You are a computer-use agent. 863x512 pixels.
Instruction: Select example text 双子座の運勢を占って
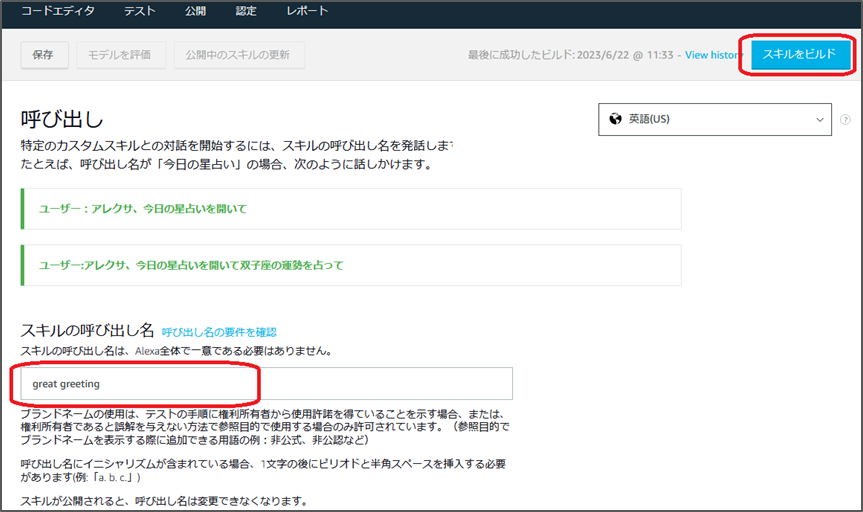pos(292,265)
